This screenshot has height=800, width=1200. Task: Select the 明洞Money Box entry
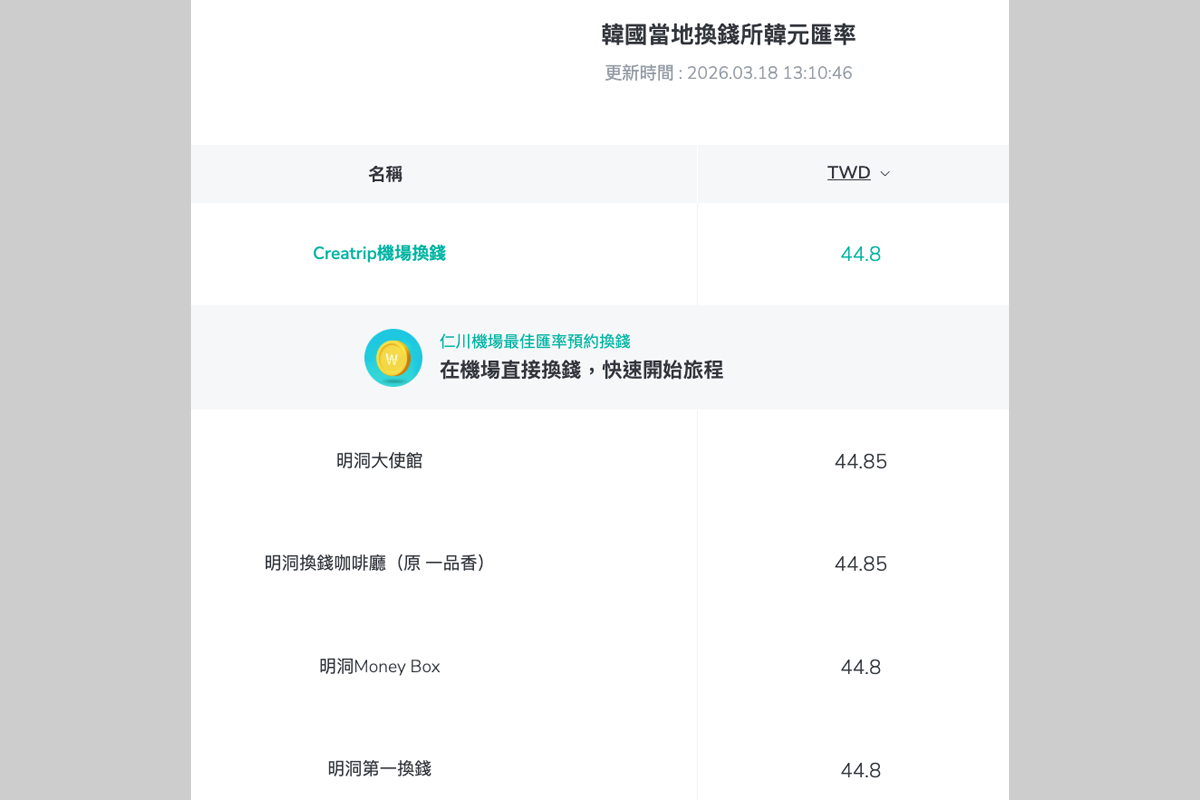(379, 667)
